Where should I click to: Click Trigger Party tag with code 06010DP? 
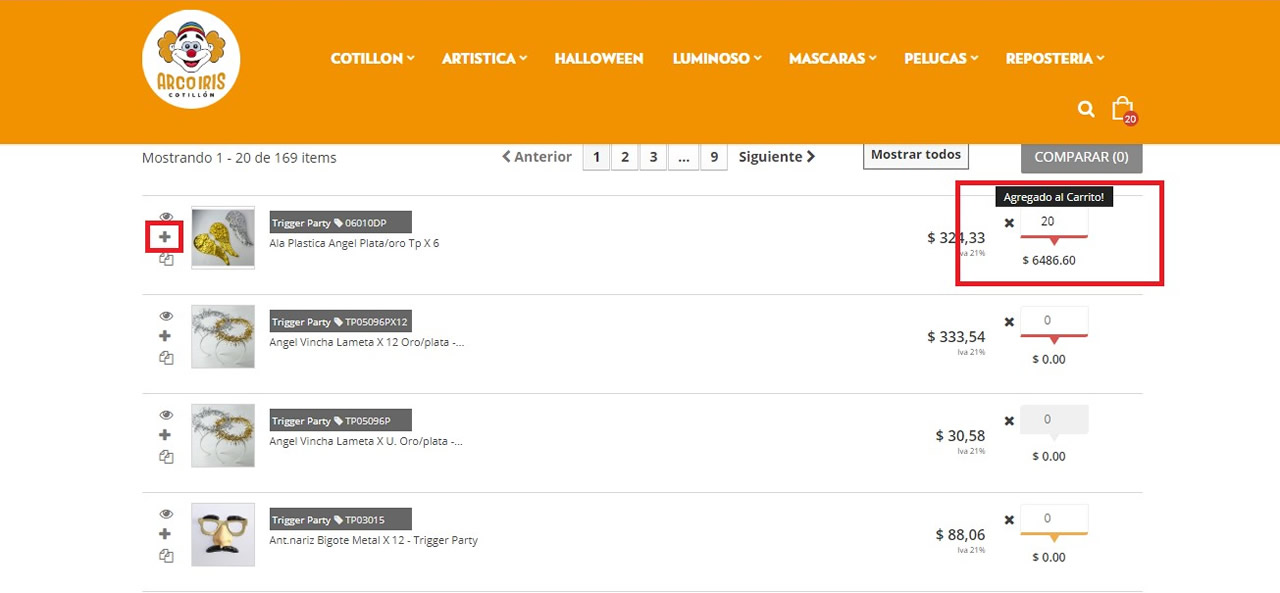340,223
